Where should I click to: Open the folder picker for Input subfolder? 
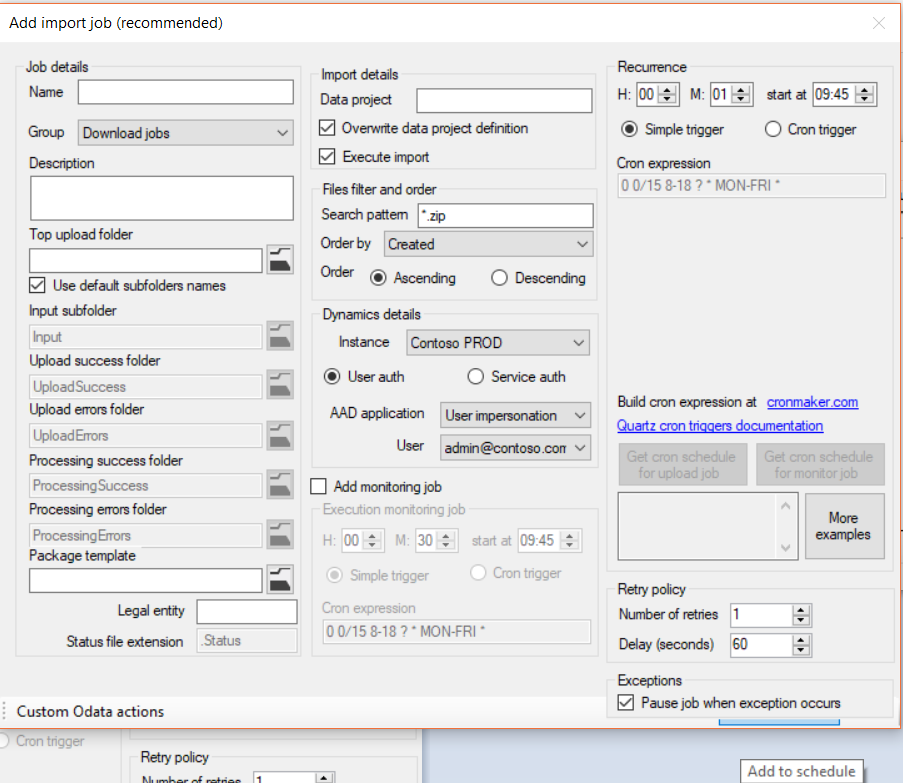(280, 335)
